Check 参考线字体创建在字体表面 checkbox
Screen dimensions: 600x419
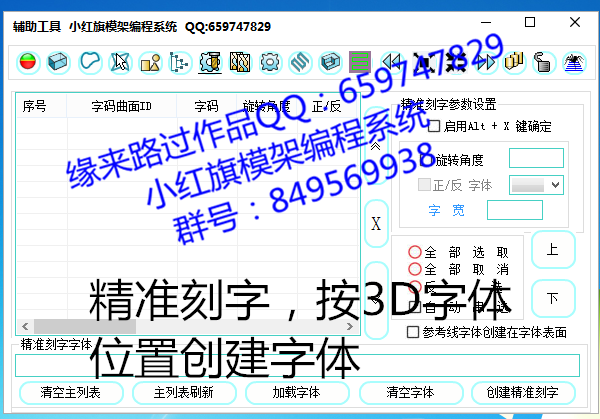click(x=413, y=332)
